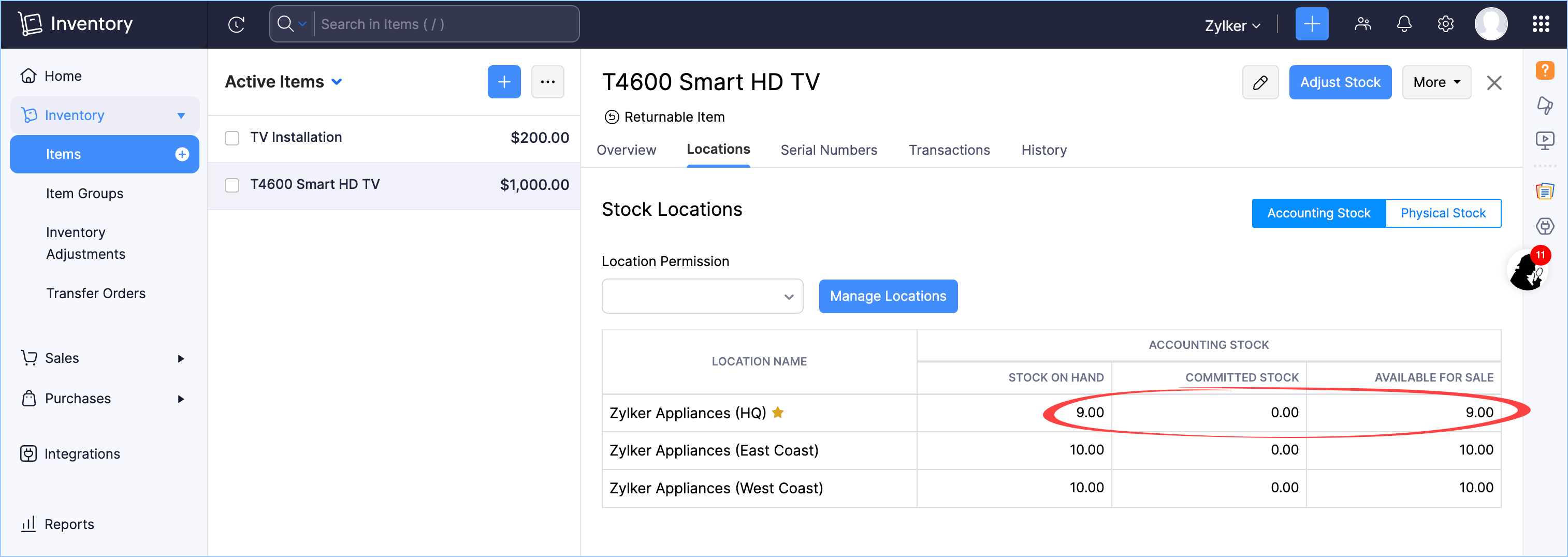Screen dimensions: 1568x557
Task: Open the TV Installation item row
Action: click(394, 138)
